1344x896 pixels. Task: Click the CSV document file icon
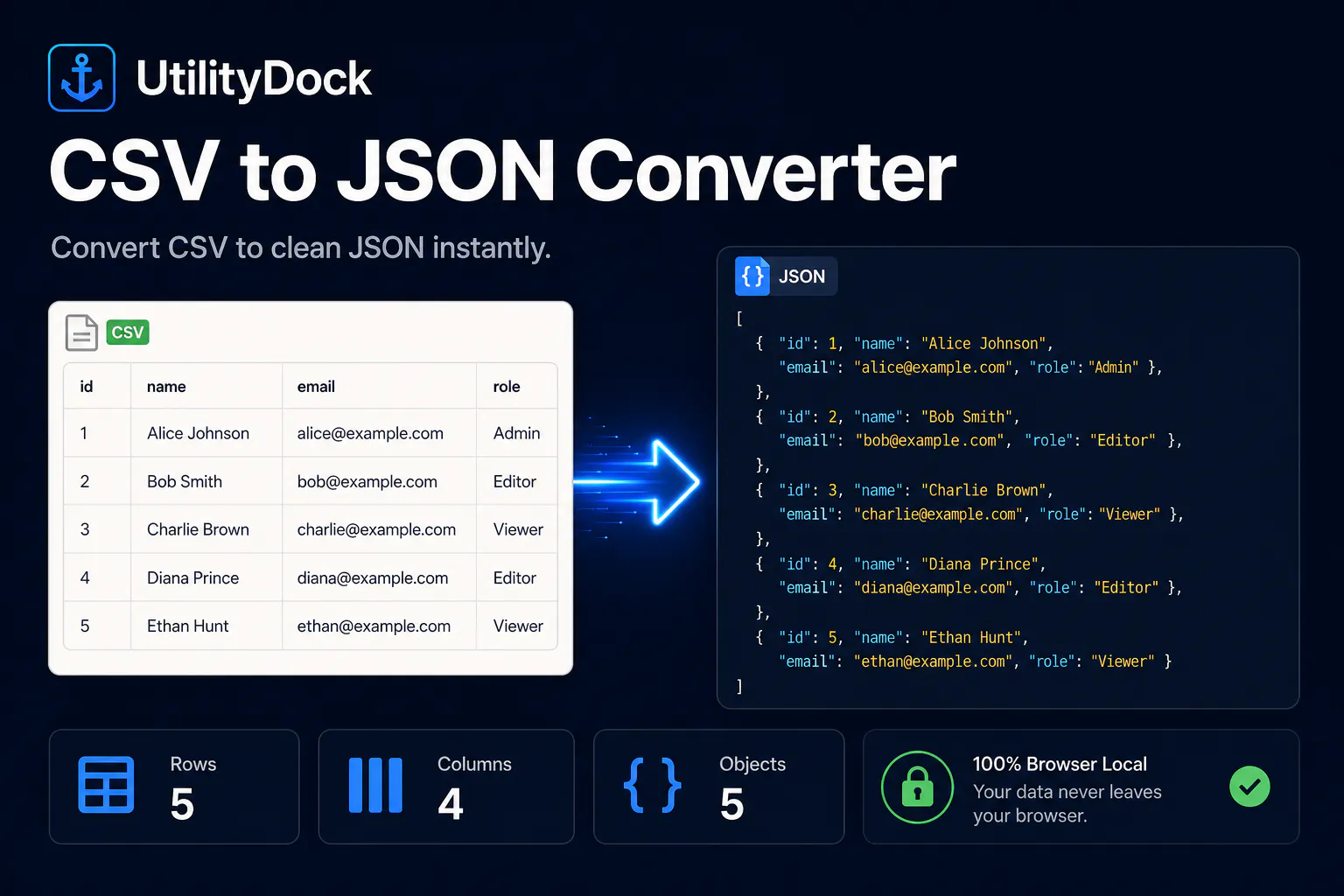click(81, 332)
